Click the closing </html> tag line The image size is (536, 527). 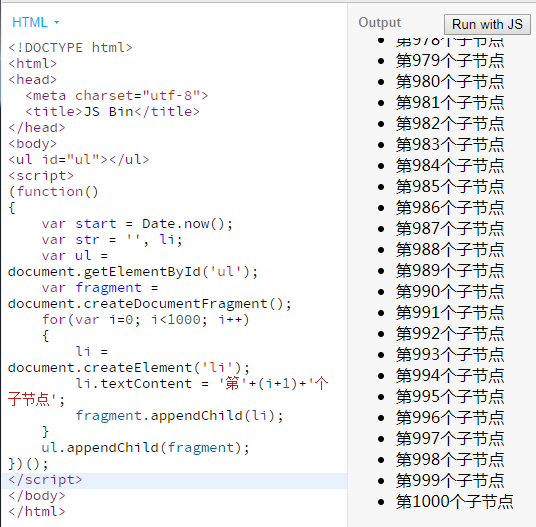37,512
